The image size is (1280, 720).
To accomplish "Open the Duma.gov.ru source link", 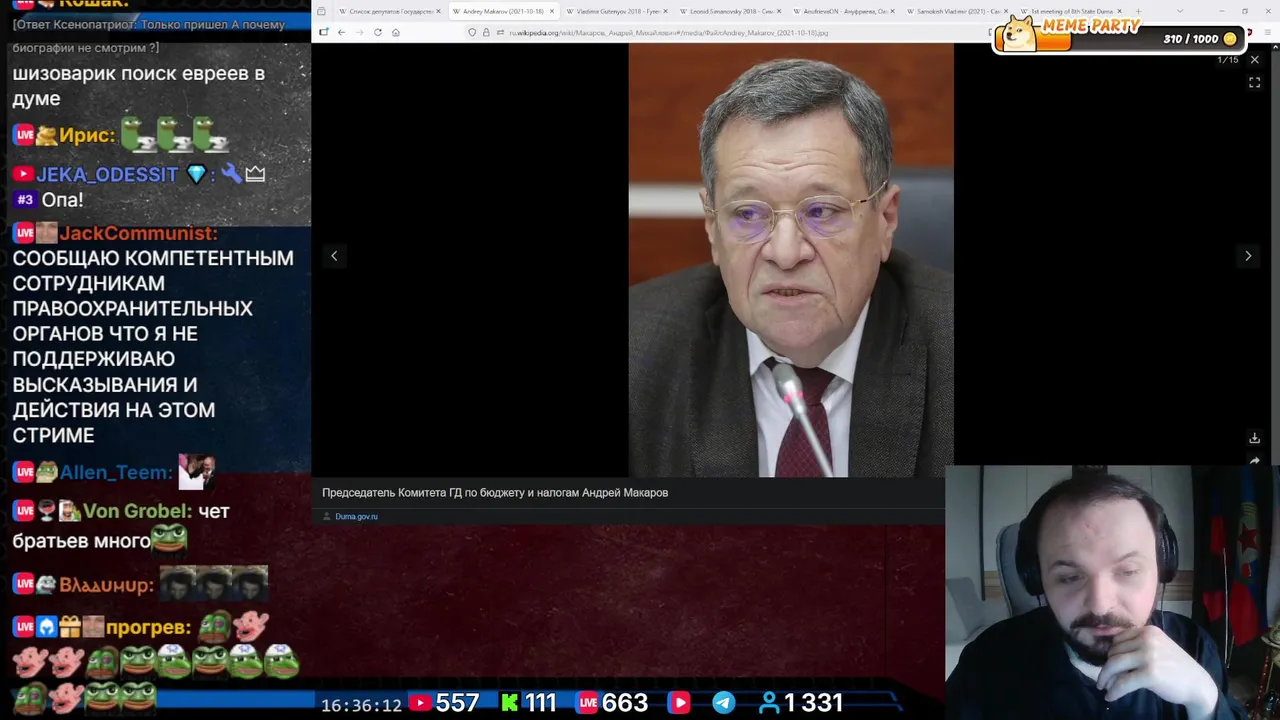I will pos(356,516).
